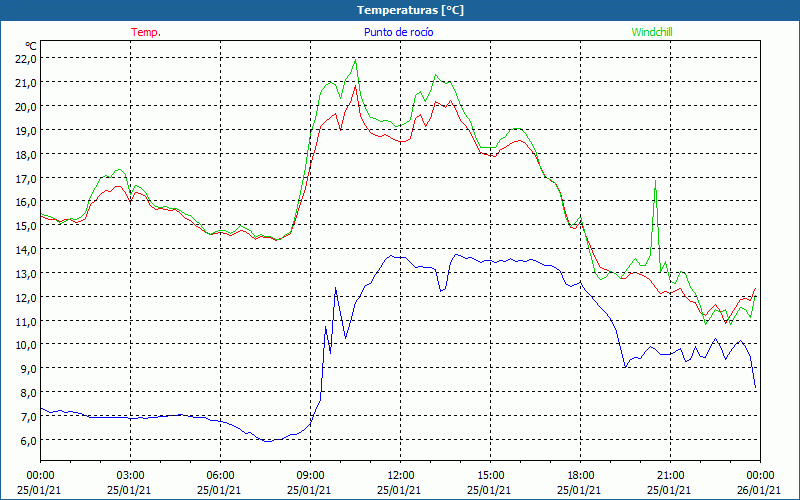The height and width of the screenshot is (500, 800).
Task: Click the 11,0 y-axis value
Action: pyautogui.click(x=27, y=321)
